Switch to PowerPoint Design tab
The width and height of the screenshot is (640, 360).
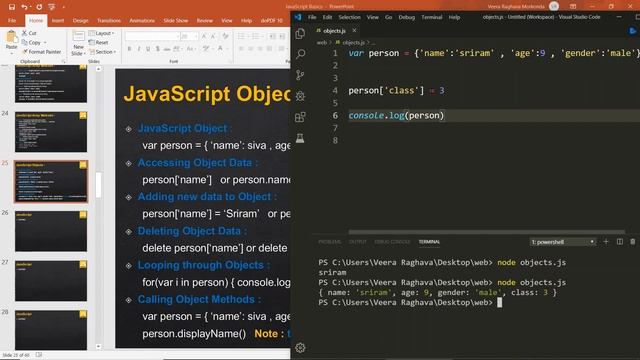click(80, 20)
